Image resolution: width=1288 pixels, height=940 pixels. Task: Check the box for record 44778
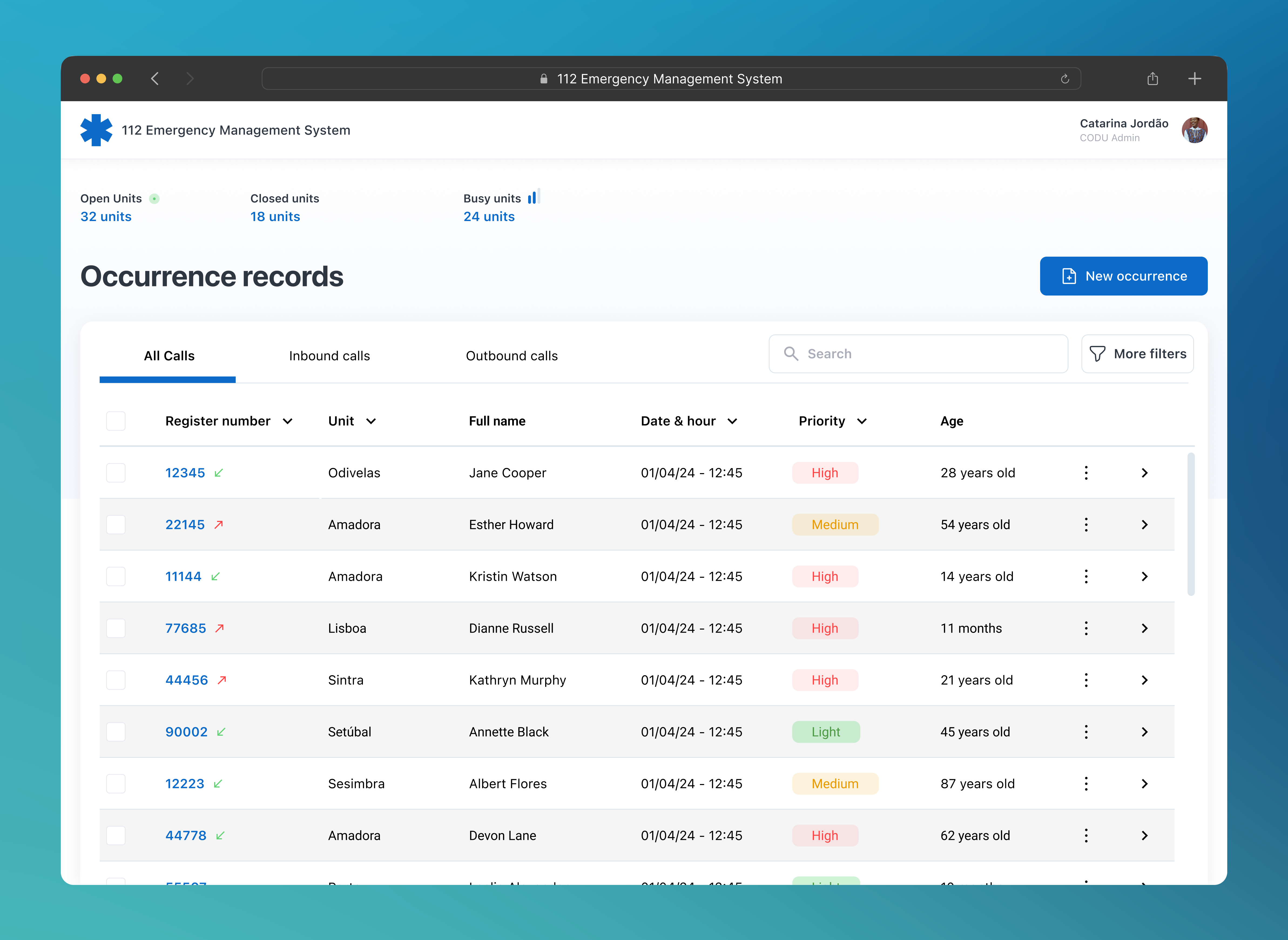(x=116, y=835)
